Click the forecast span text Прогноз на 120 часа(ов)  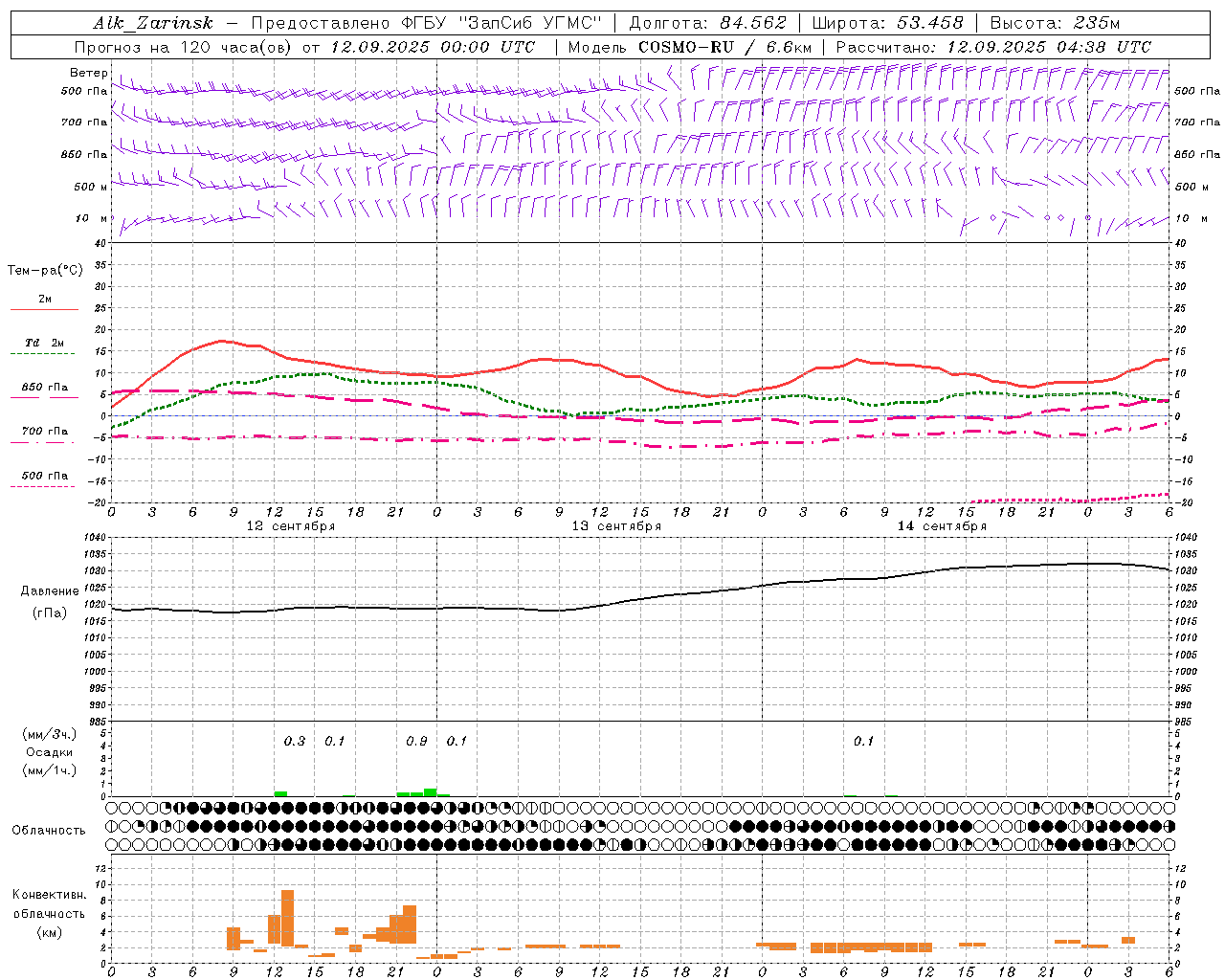(184, 47)
